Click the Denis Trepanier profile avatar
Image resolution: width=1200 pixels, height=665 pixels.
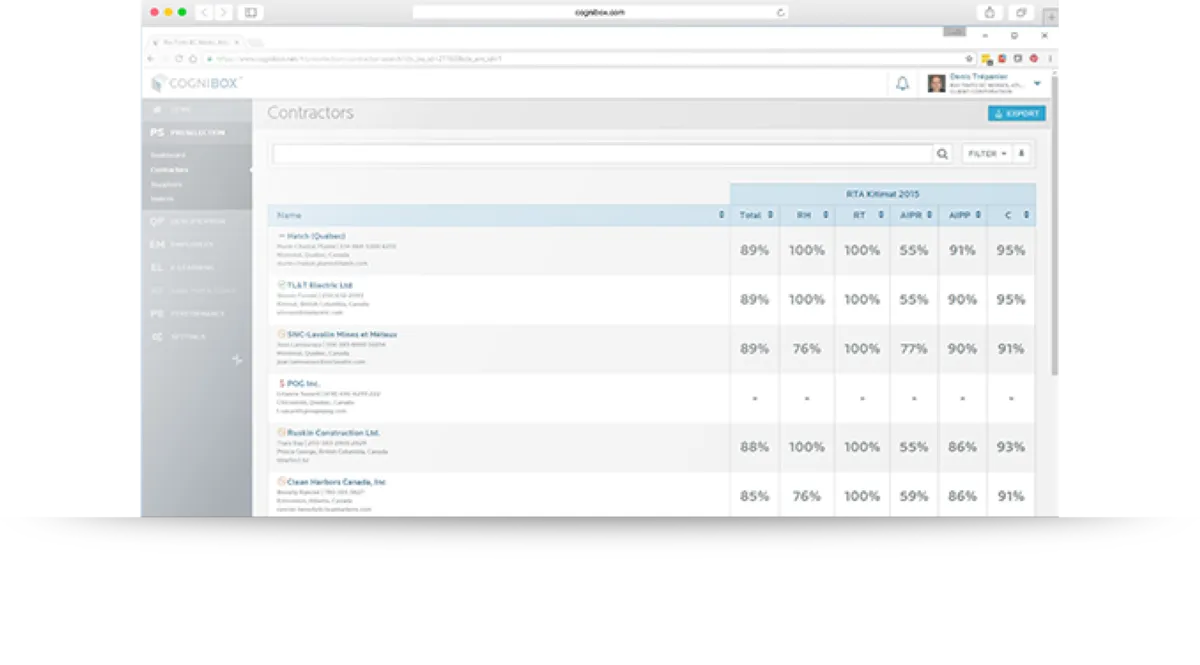(x=936, y=84)
